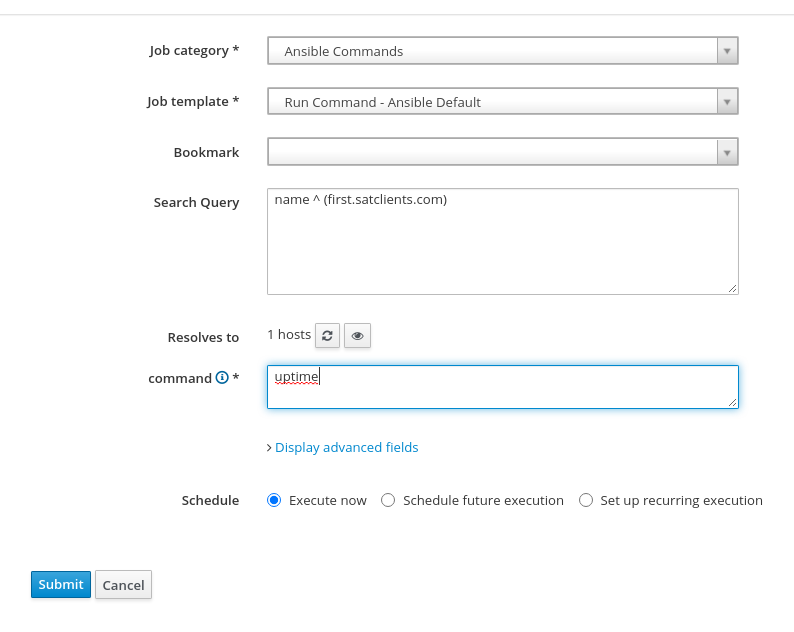Click the refresh hosts count icon
Screen dimensions: 794x632
click(x=327, y=336)
